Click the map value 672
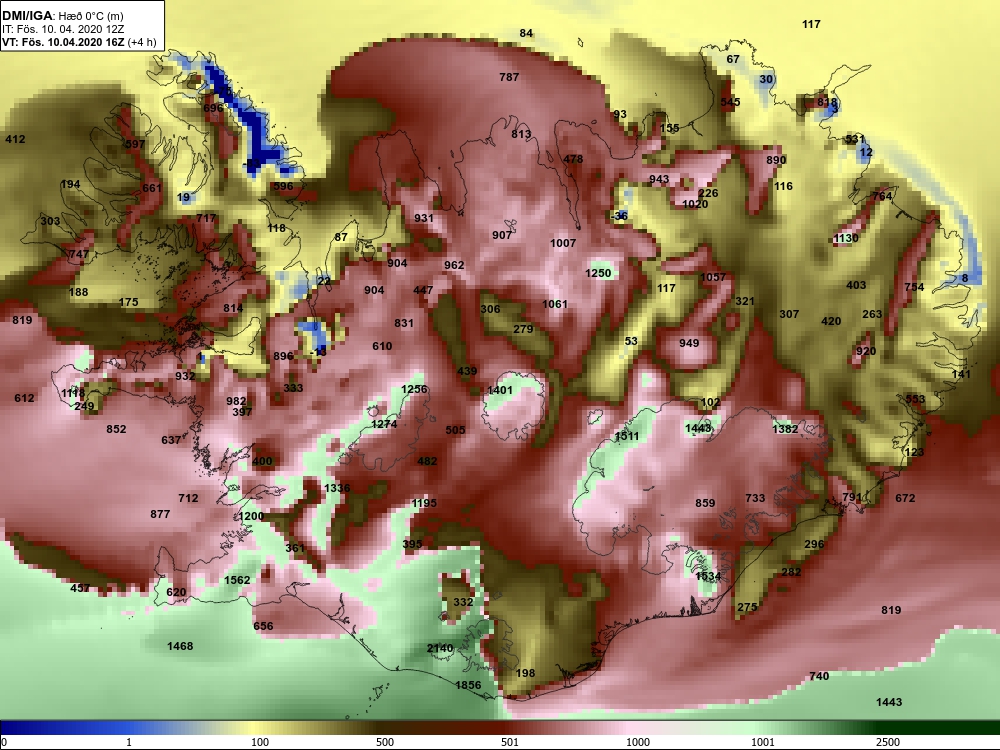The height and width of the screenshot is (750, 1000). pyautogui.click(x=905, y=498)
